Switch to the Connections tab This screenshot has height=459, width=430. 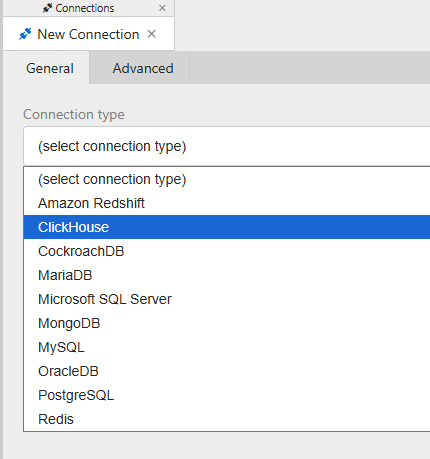pyautogui.click(x=89, y=8)
